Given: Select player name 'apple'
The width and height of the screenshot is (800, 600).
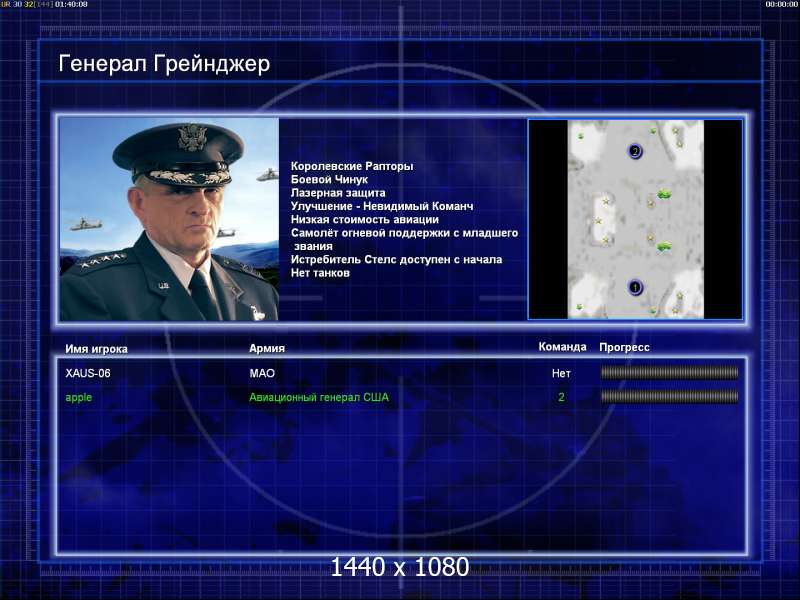Looking at the screenshot, I should pos(79,397).
